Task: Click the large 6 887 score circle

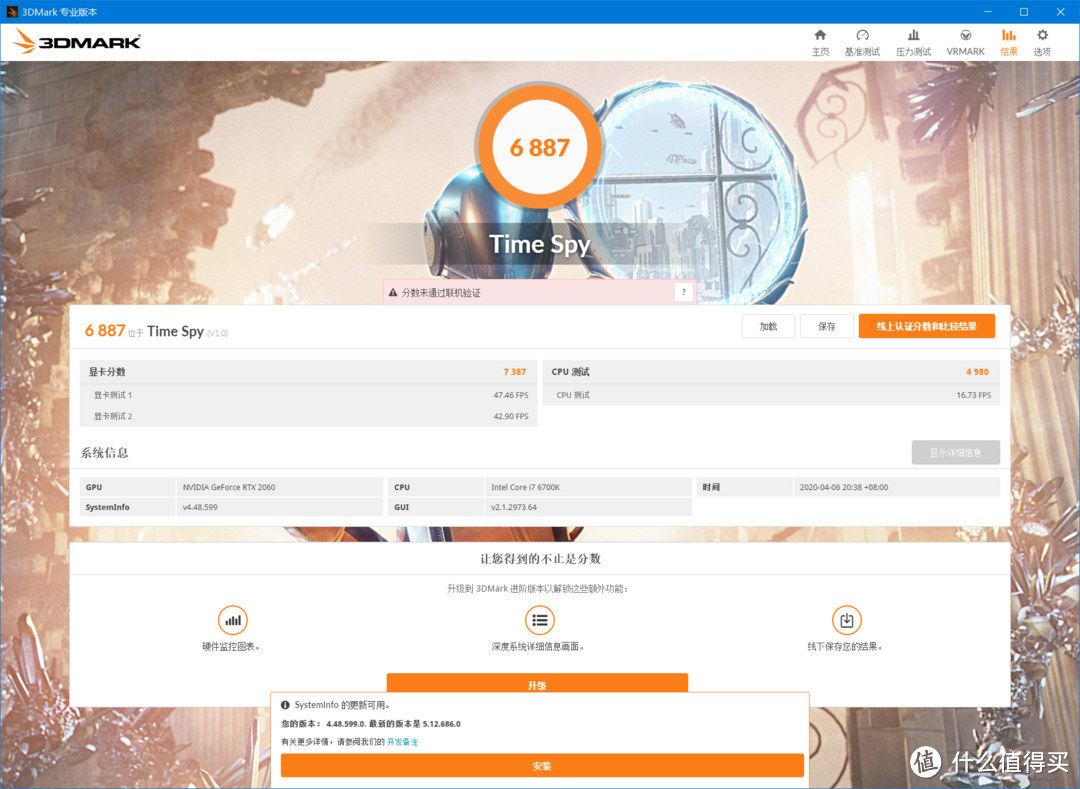Action: click(x=539, y=147)
